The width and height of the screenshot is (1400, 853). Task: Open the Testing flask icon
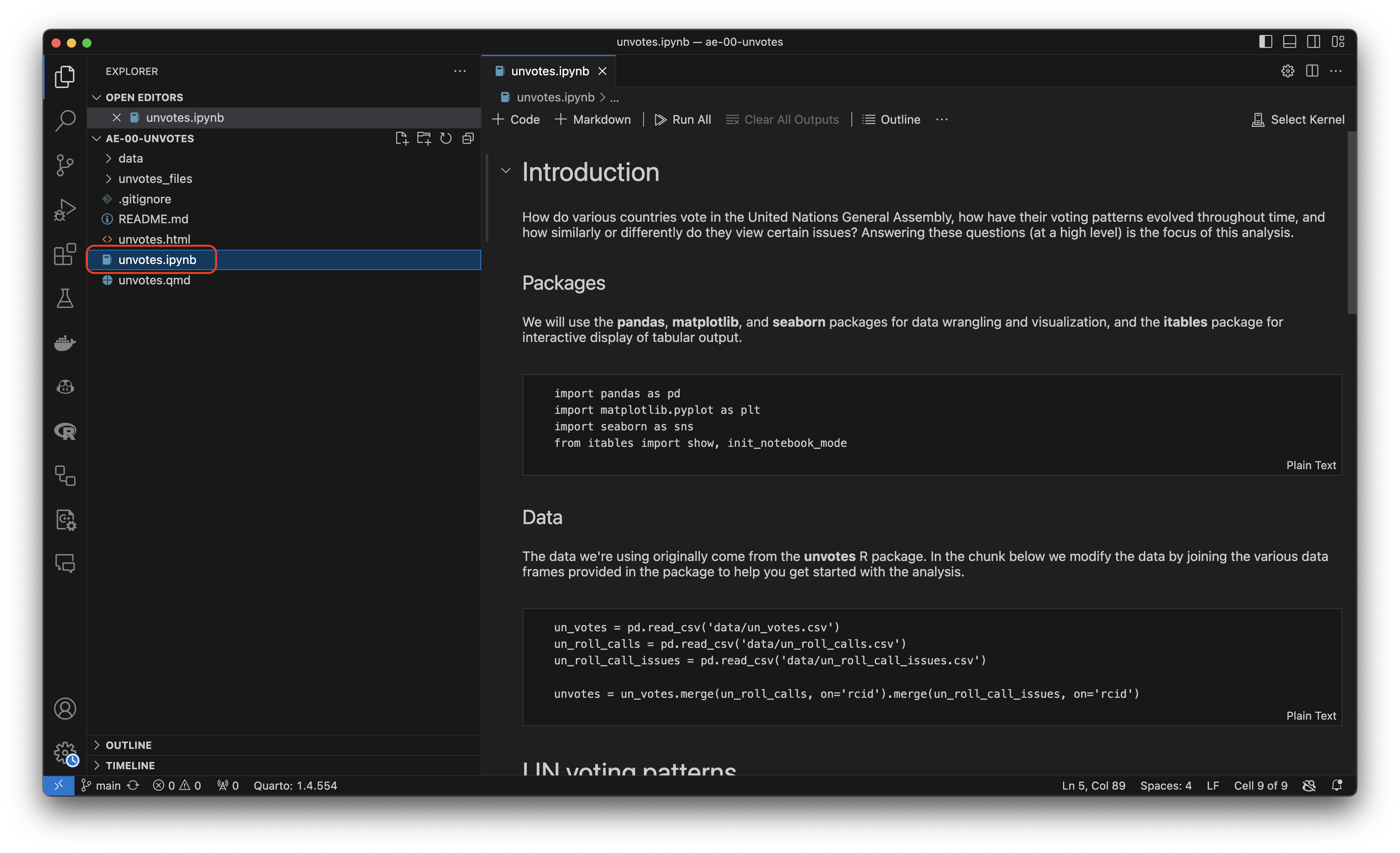pyautogui.click(x=65, y=298)
